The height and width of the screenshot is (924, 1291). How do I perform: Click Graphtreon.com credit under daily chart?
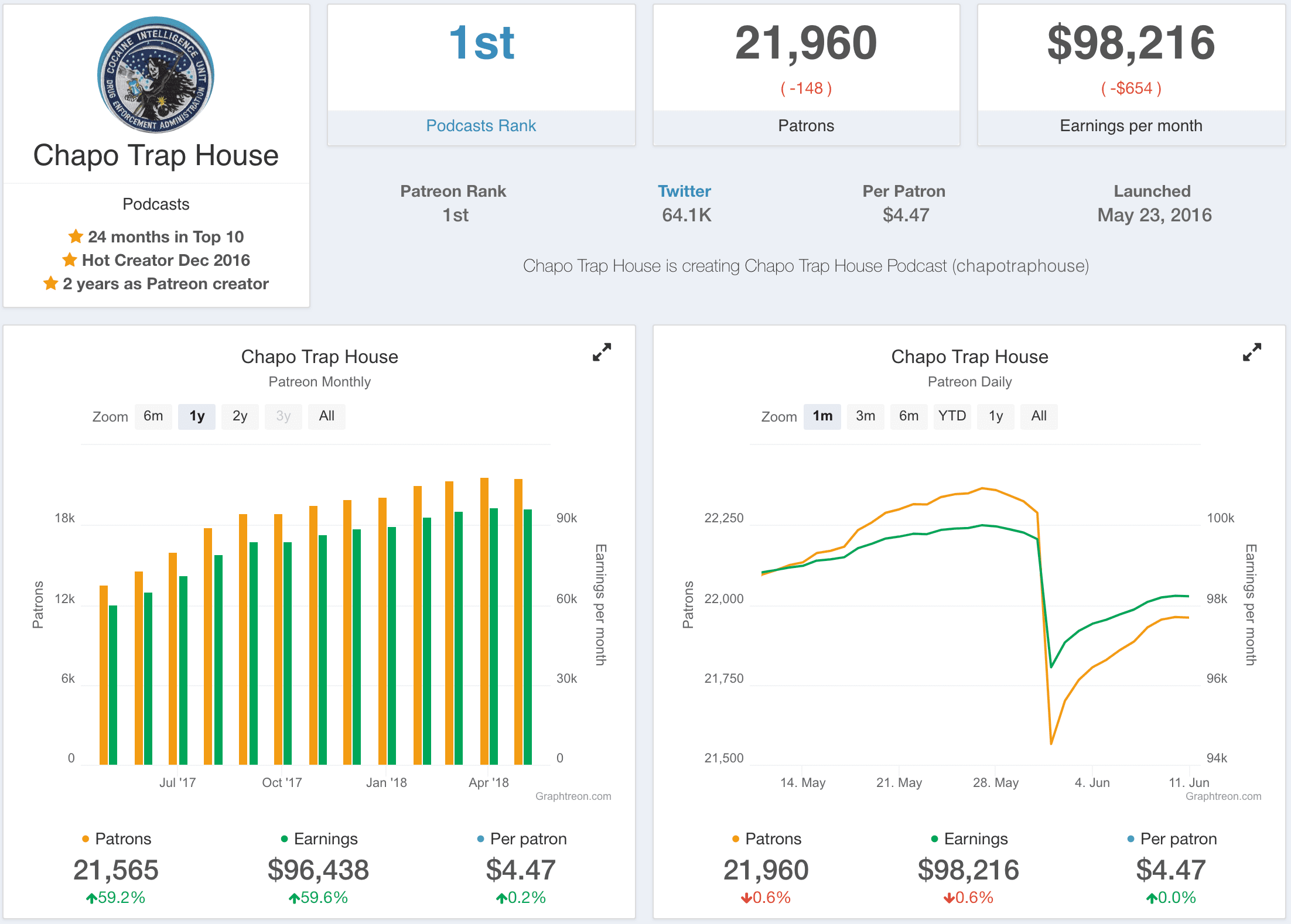(1223, 796)
